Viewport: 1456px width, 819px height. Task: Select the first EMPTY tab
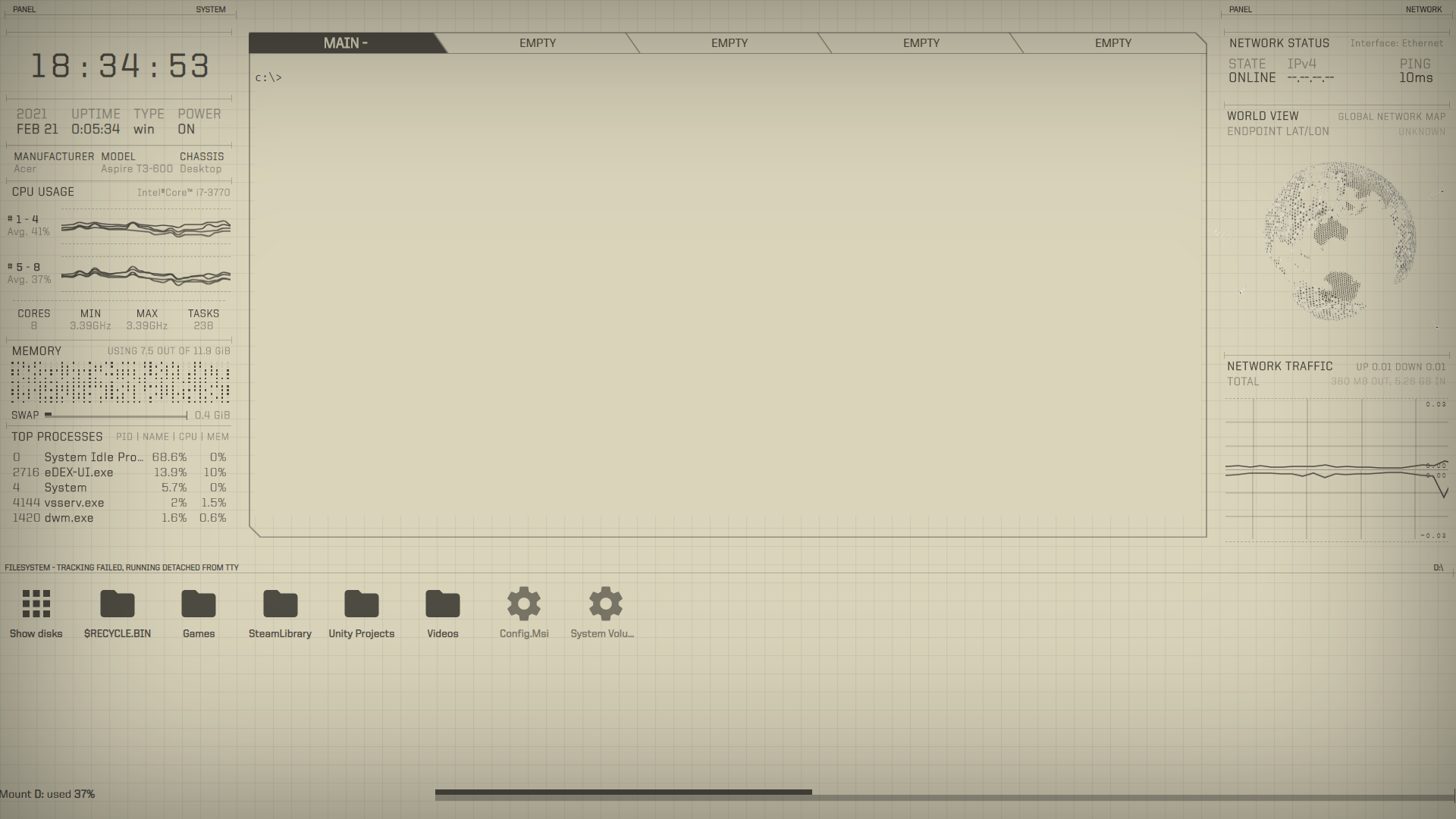click(537, 42)
